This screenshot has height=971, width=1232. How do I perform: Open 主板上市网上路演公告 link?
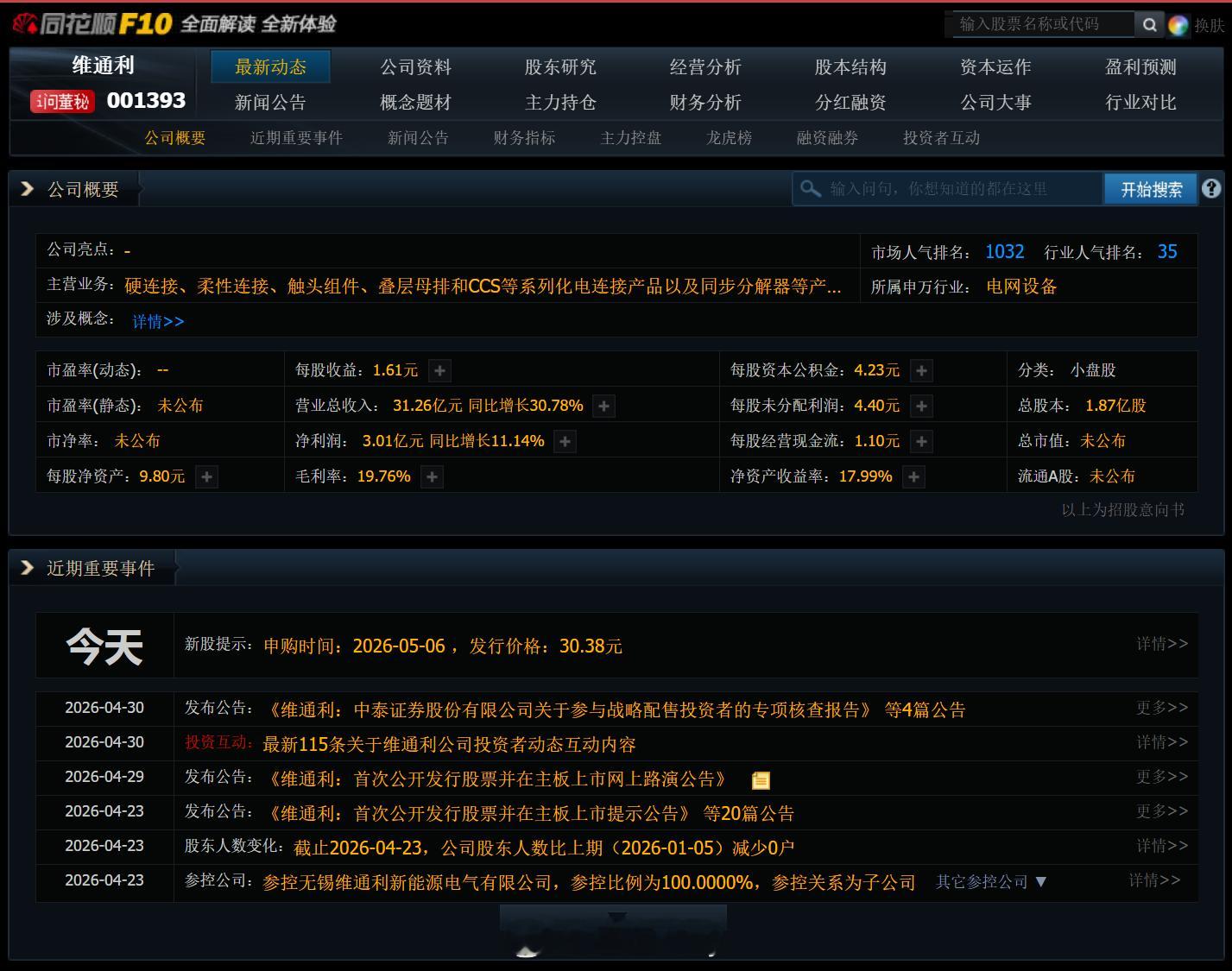pyautogui.click(x=496, y=779)
